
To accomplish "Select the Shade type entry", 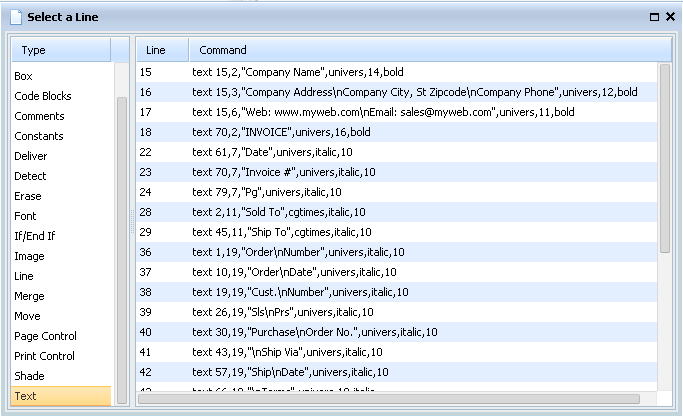I will [30, 376].
